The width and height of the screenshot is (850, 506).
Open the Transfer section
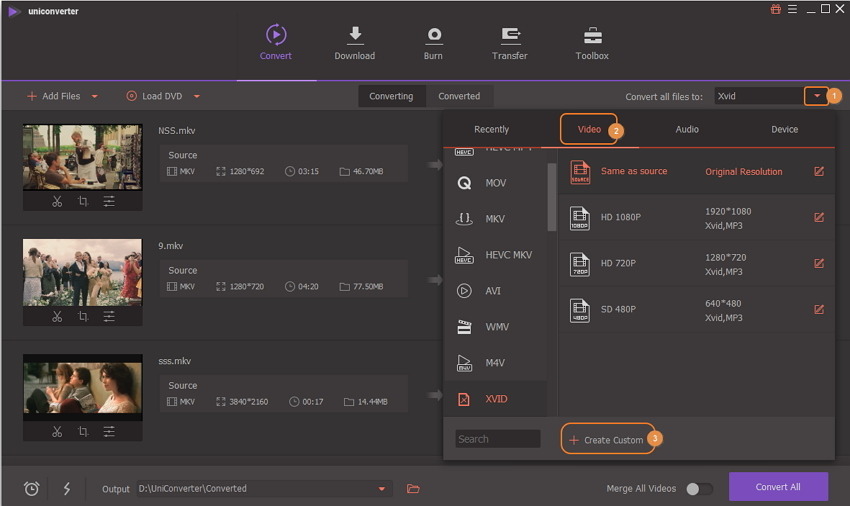510,42
